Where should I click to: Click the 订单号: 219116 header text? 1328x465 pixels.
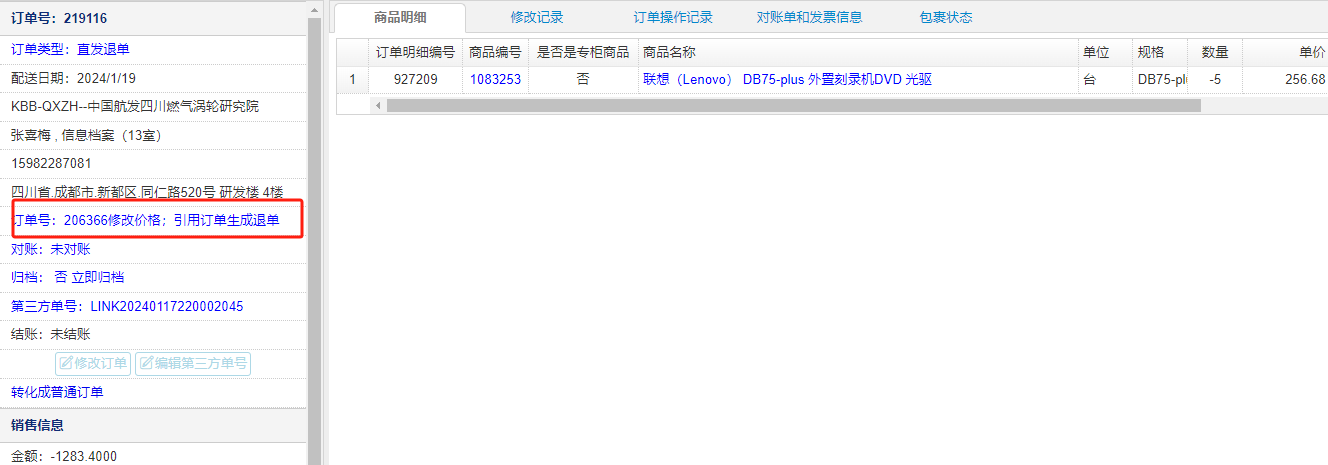[59, 18]
